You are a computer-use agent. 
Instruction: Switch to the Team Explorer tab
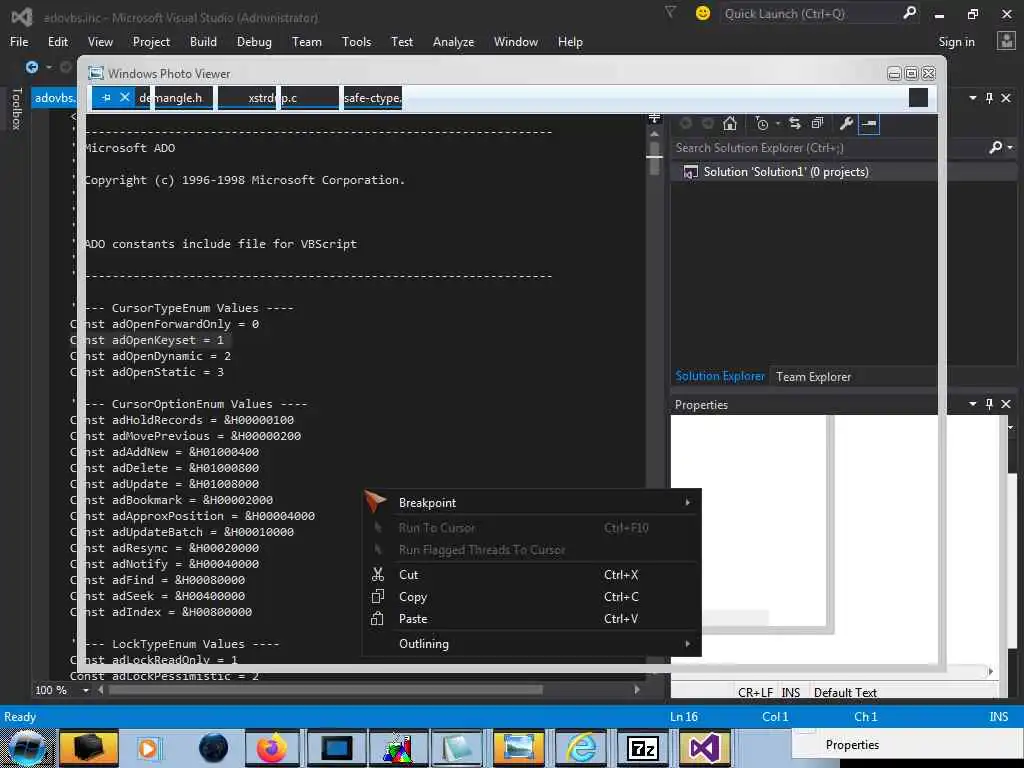tap(813, 377)
